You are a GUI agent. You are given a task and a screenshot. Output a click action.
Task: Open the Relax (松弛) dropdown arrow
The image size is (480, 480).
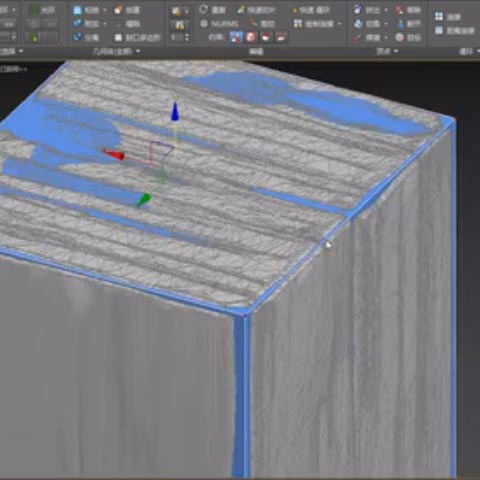[x=105, y=10]
